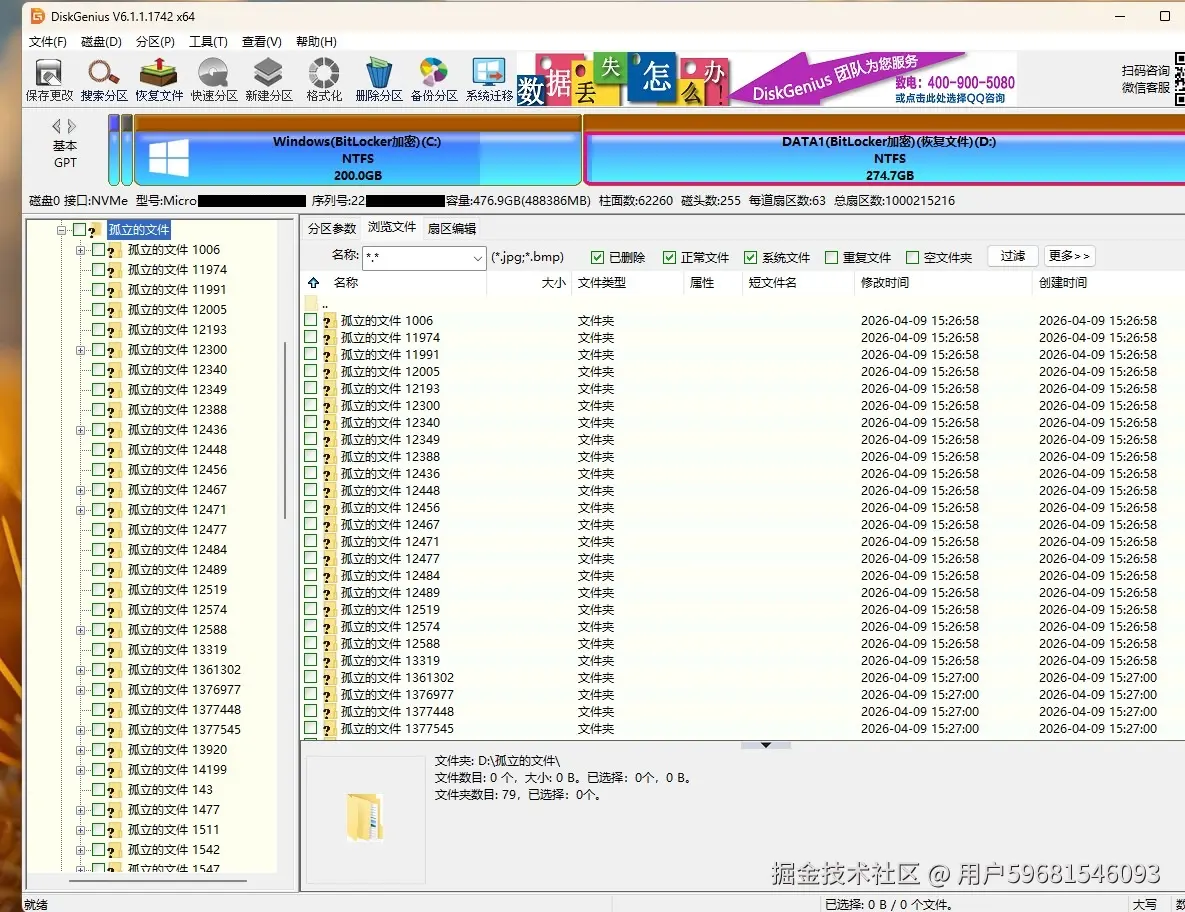
Task: Open the 备份分区 backup partition tool
Action: (434, 79)
